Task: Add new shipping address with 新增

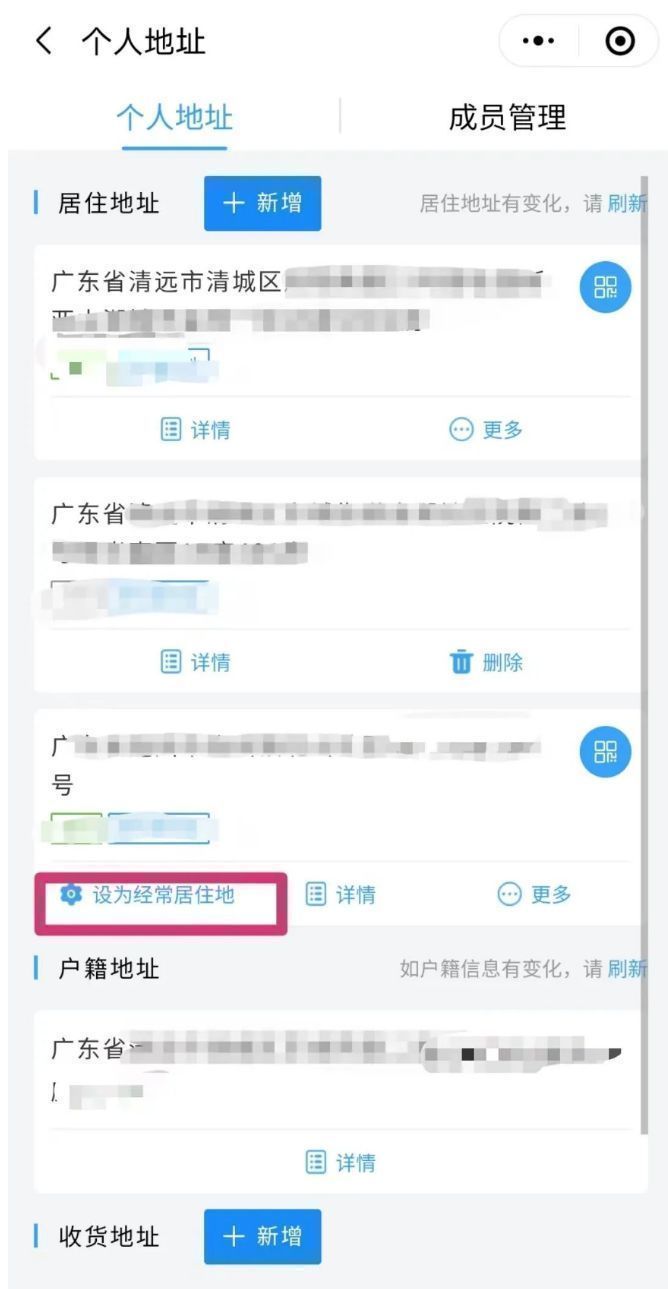Action: point(263,1237)
